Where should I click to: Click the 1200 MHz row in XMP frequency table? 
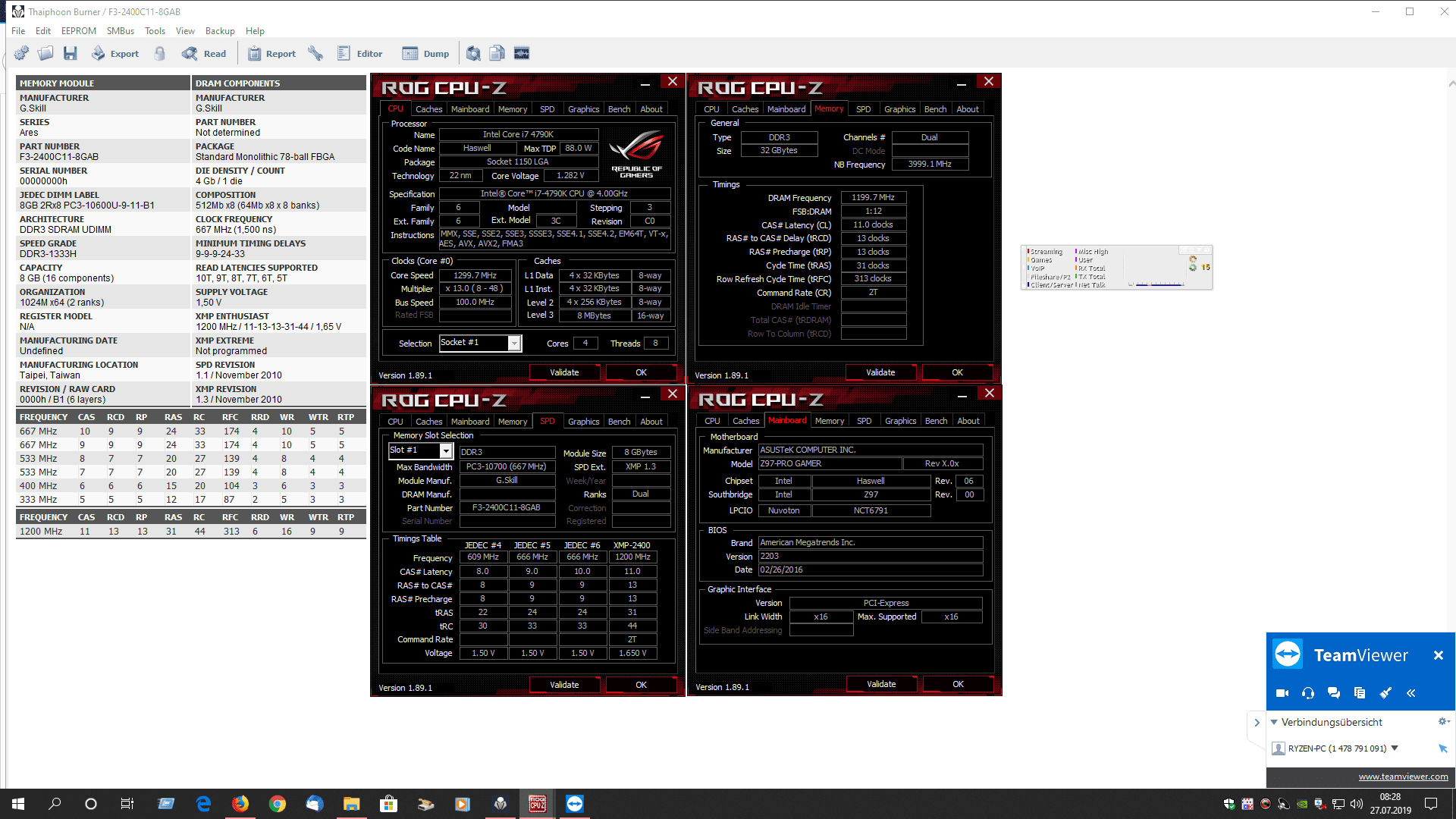click(190, 531)
